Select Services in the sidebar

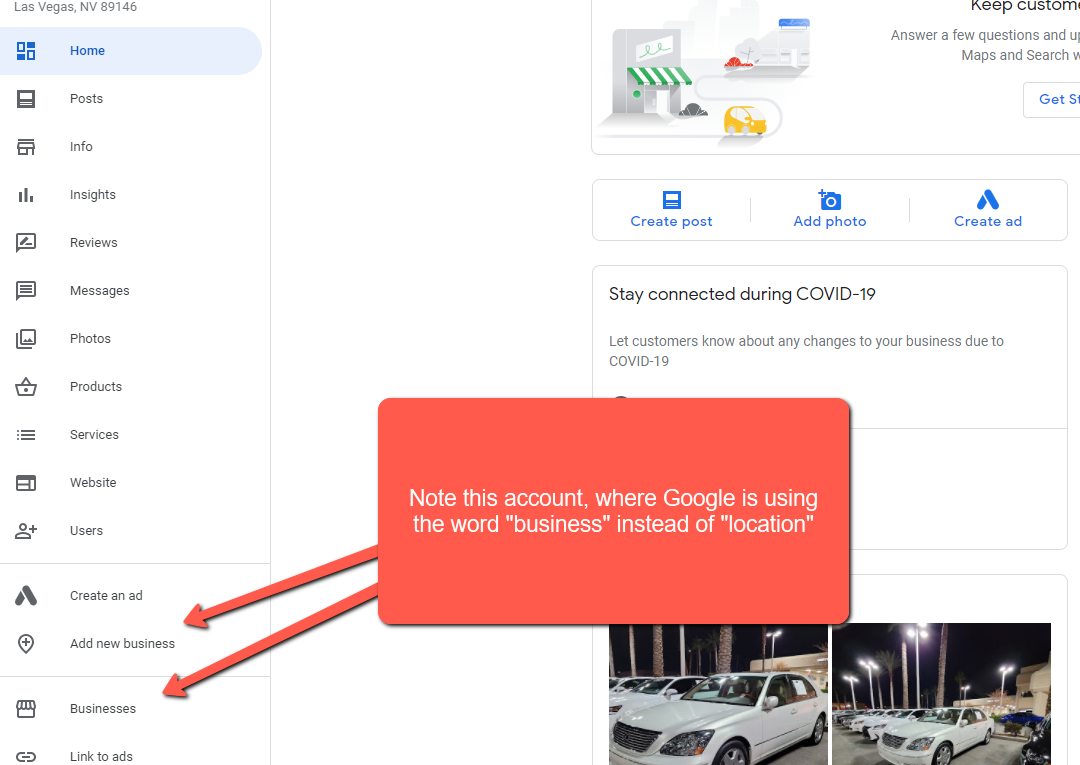point(94,435)
